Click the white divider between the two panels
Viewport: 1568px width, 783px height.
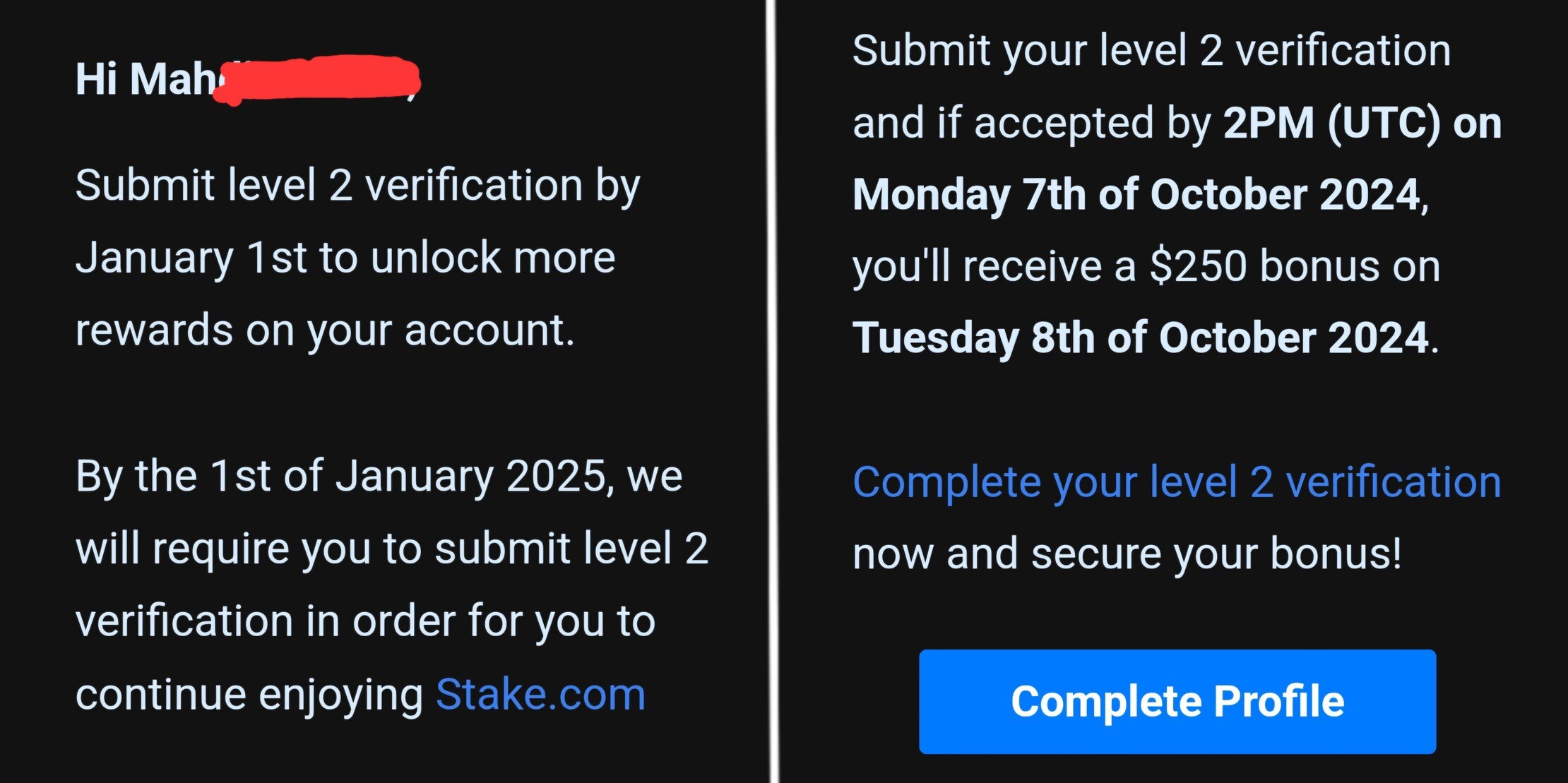click(774, 391)
